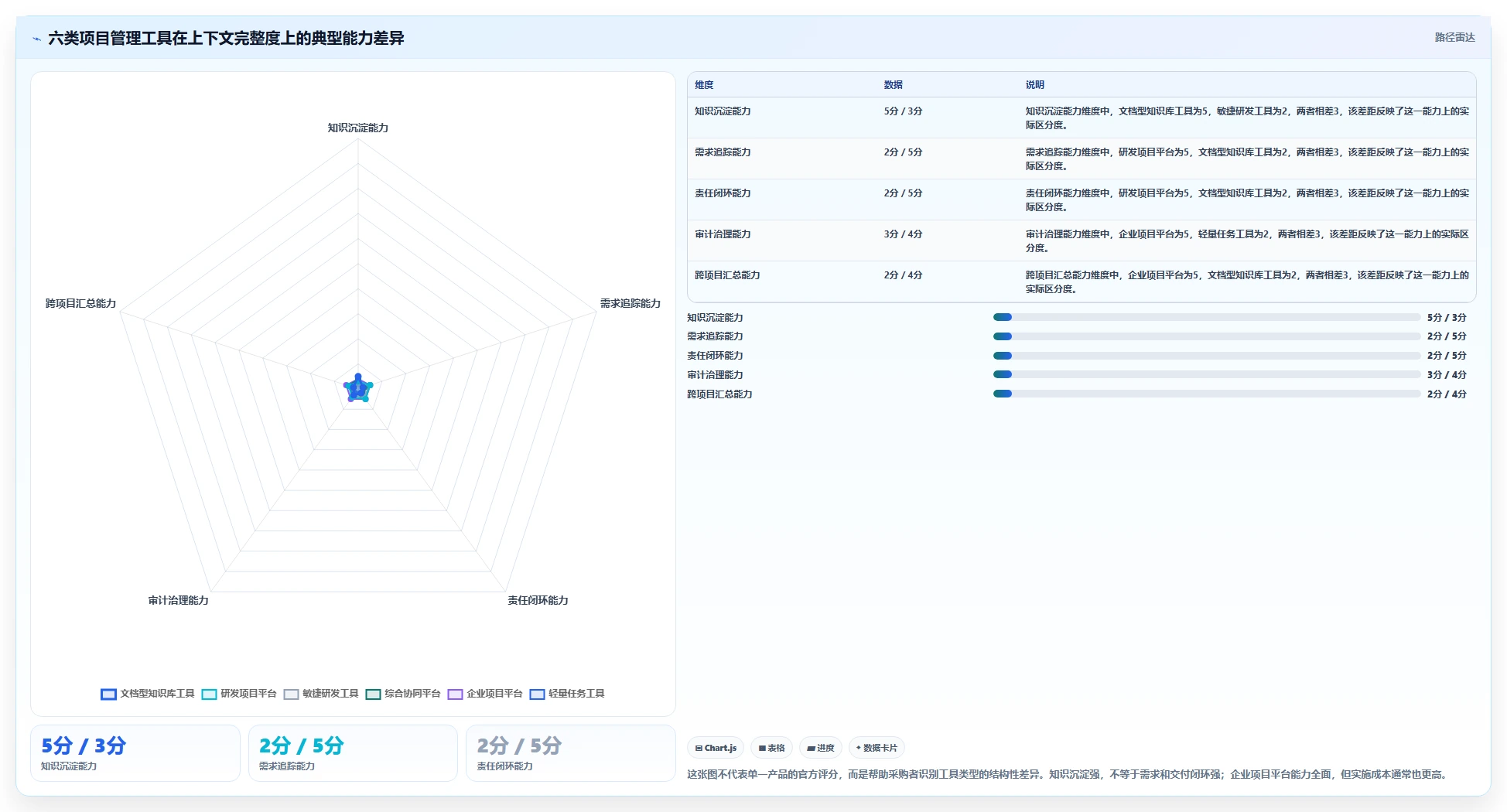Toggle the 研发项目平台 legend dataset
1507x812 pixels.
(239, 694)
